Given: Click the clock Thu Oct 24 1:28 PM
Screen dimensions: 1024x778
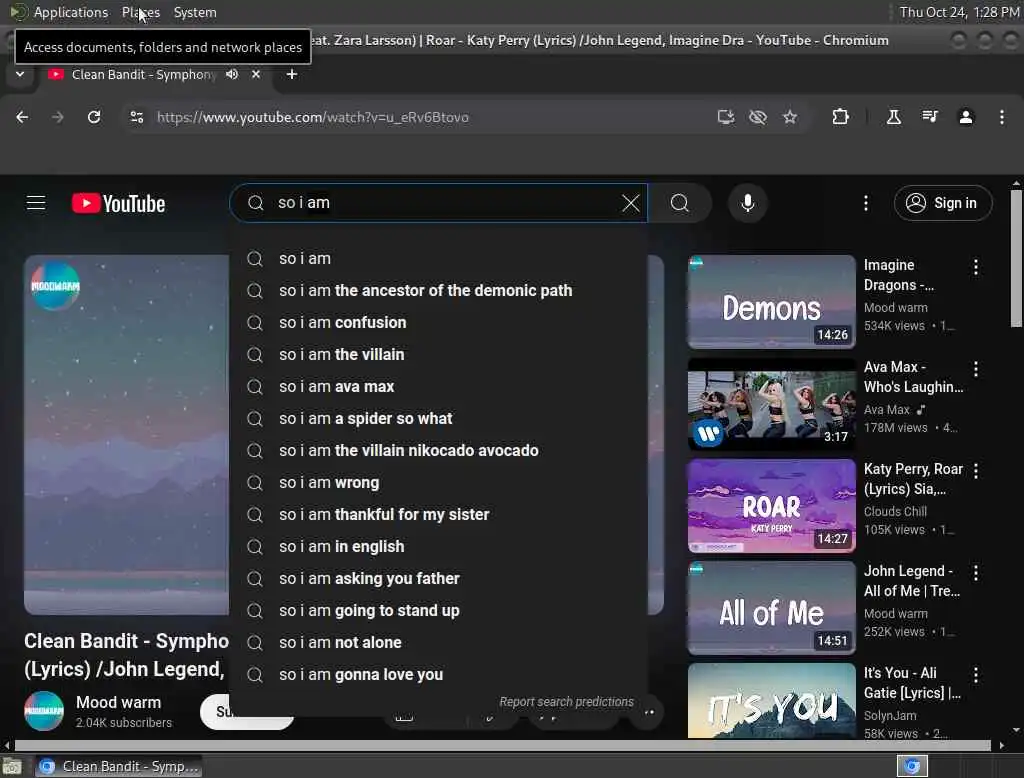Looking at the screenshot, I should click(x=959, y=12).
